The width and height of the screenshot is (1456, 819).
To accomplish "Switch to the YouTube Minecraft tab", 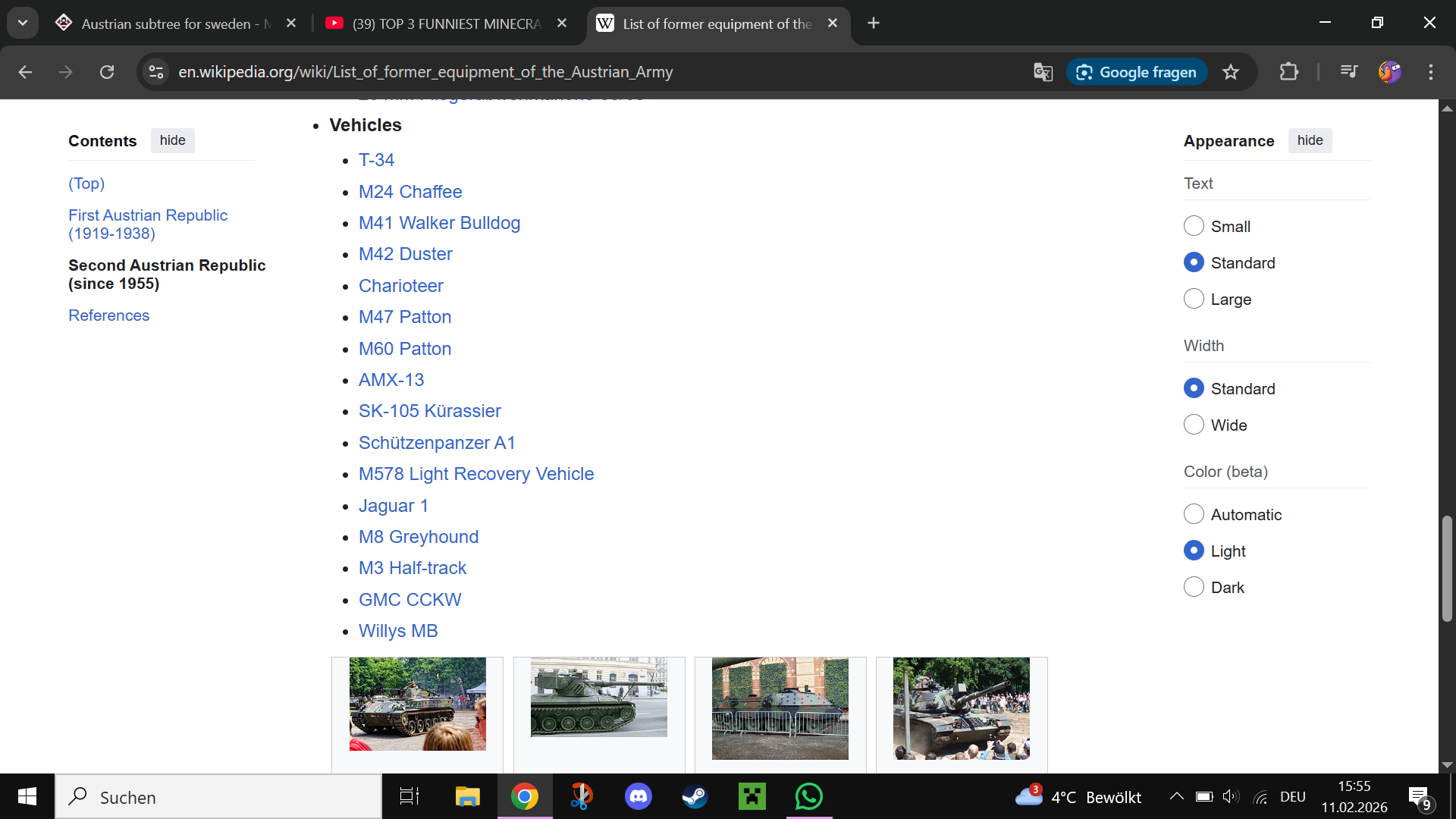I will click(446, 24).
